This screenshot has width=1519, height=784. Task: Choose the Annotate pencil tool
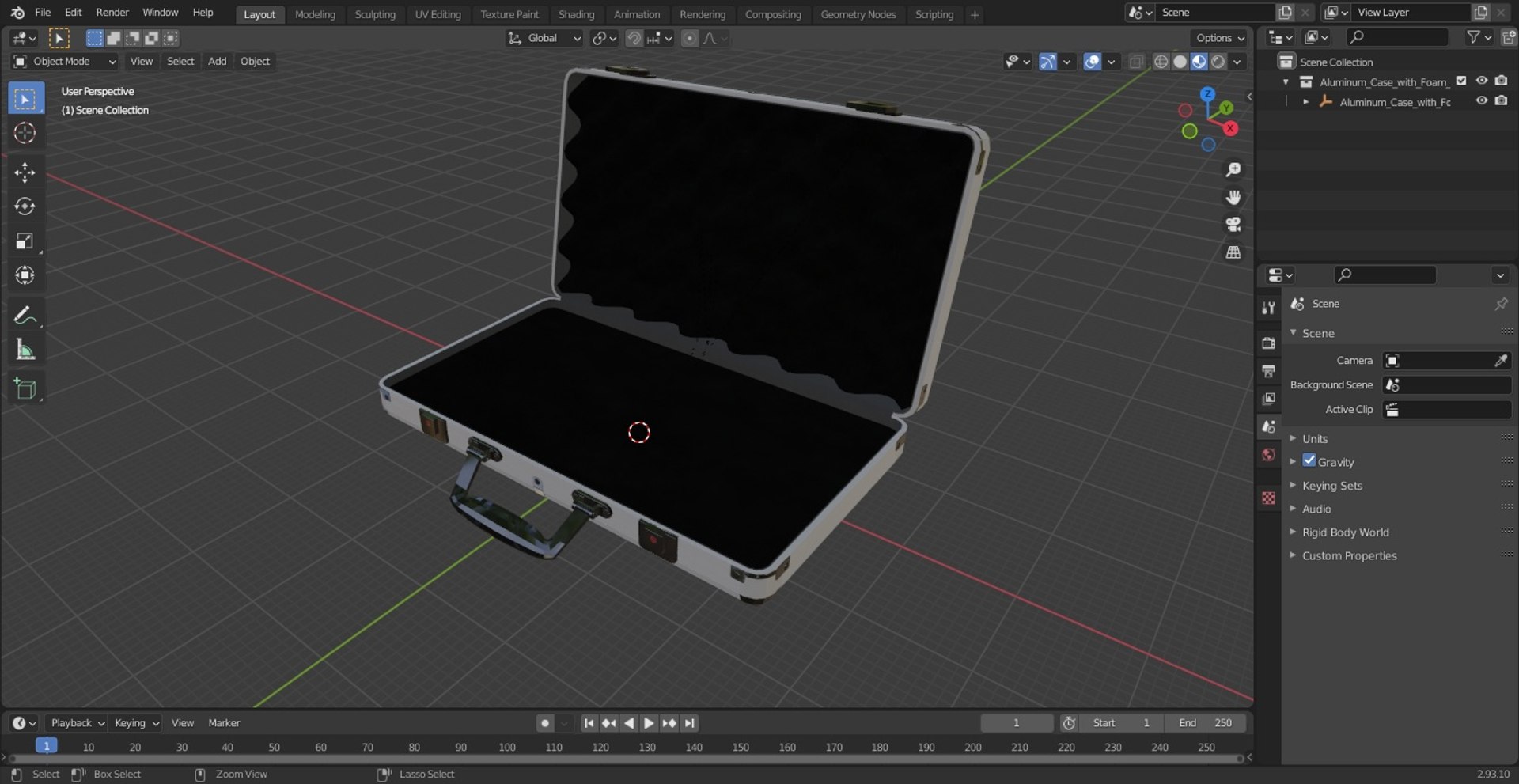pyautogui.click(x=25, y=316)
